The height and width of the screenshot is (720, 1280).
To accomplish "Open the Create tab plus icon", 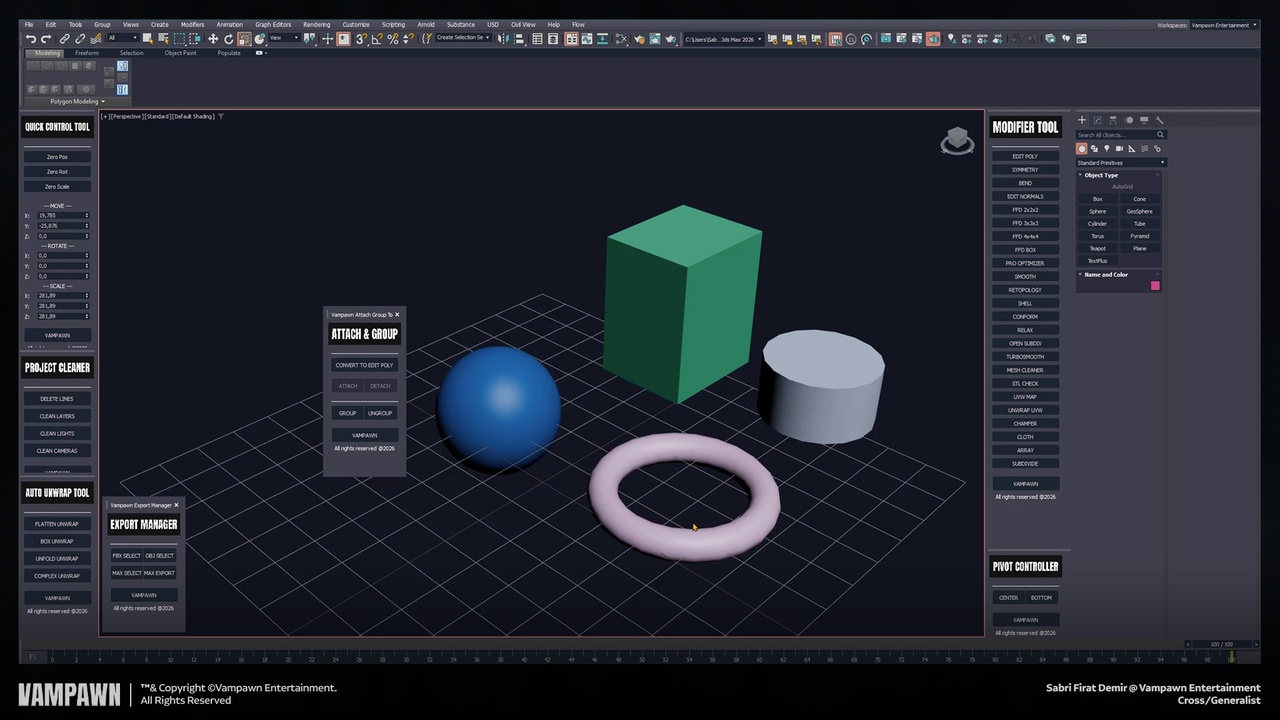I will [x=1082, y=120].
